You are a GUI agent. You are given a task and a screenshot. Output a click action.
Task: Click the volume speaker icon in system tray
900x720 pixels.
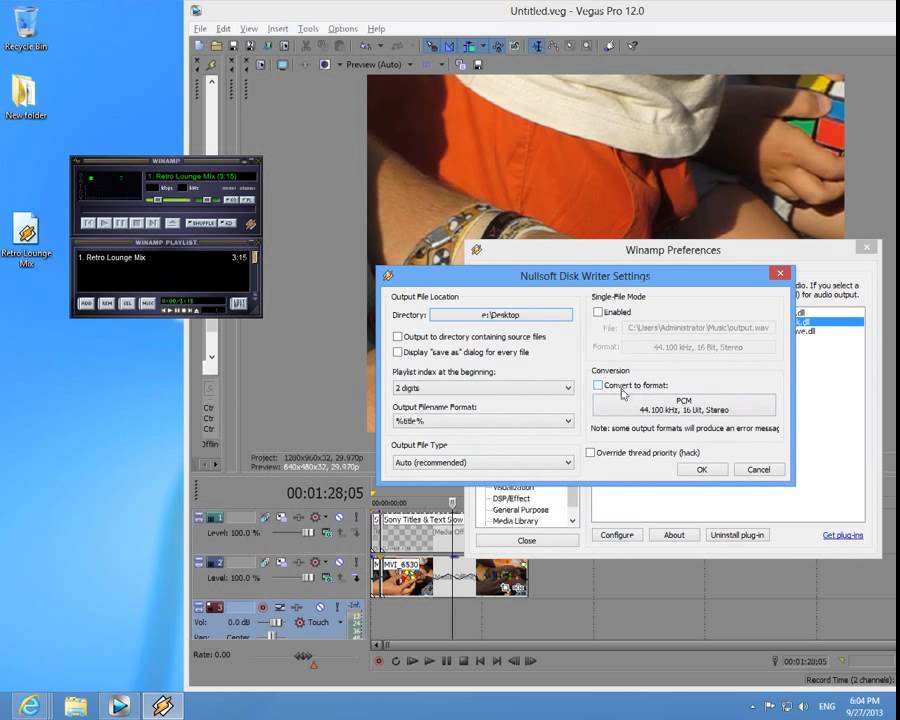point(804,706)
